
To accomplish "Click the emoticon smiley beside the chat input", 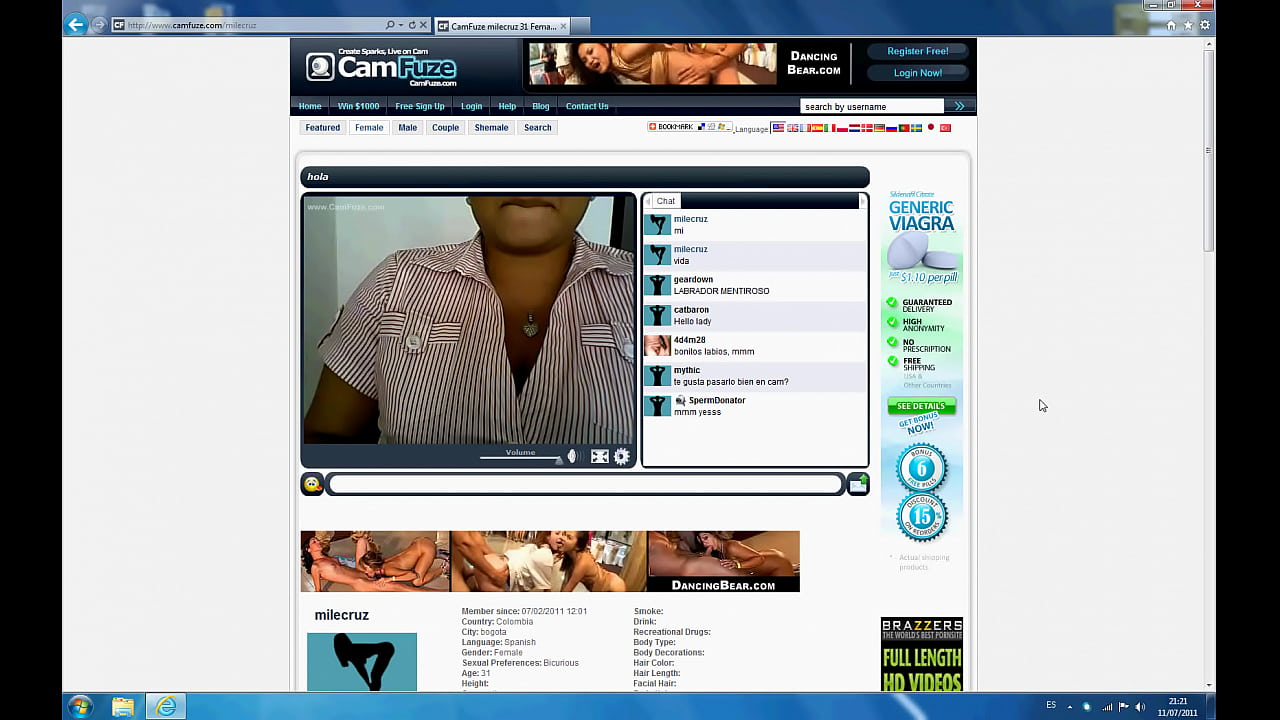I will (x=312, y=484).
